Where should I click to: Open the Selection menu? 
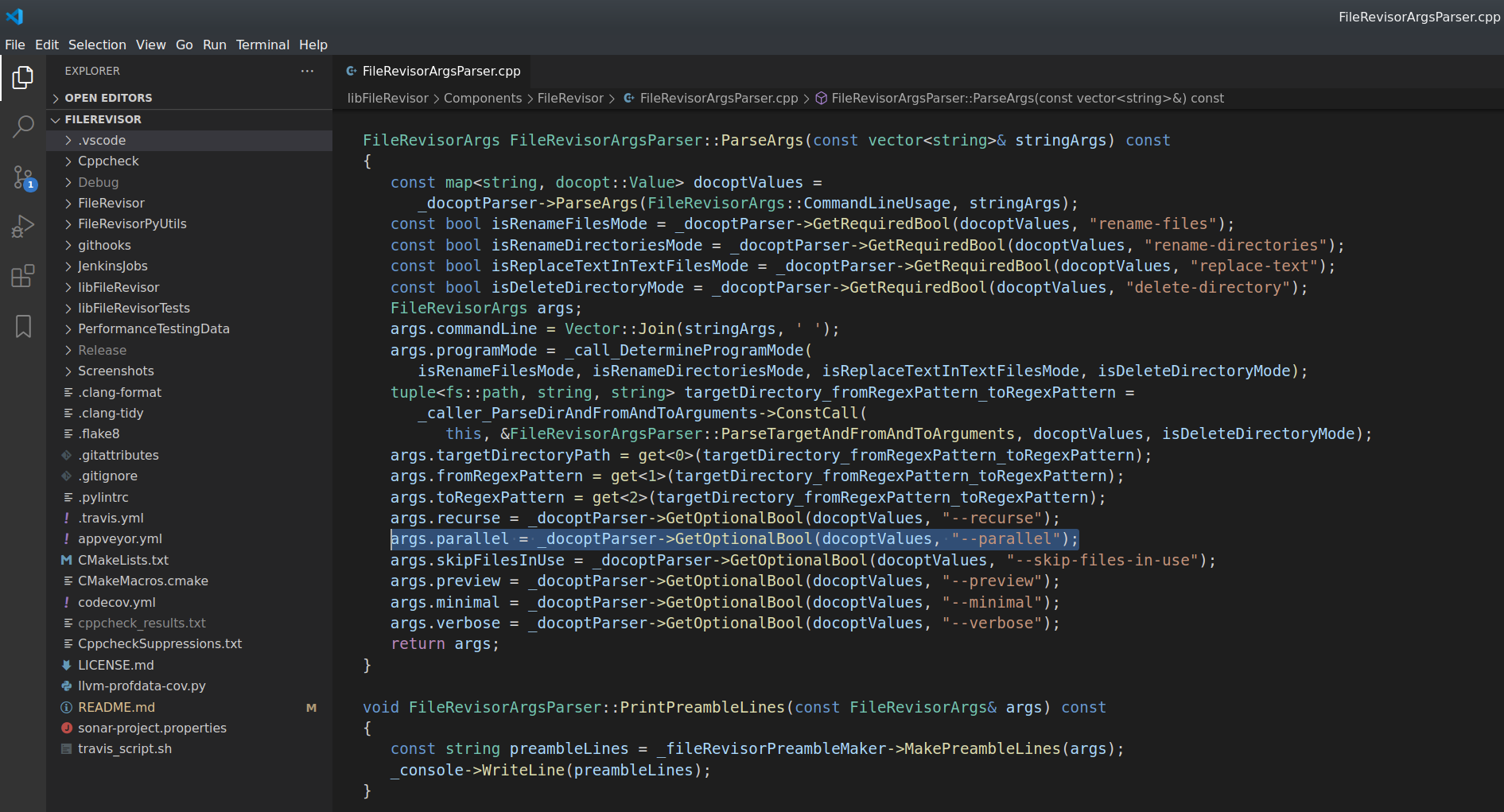[97, 45]
